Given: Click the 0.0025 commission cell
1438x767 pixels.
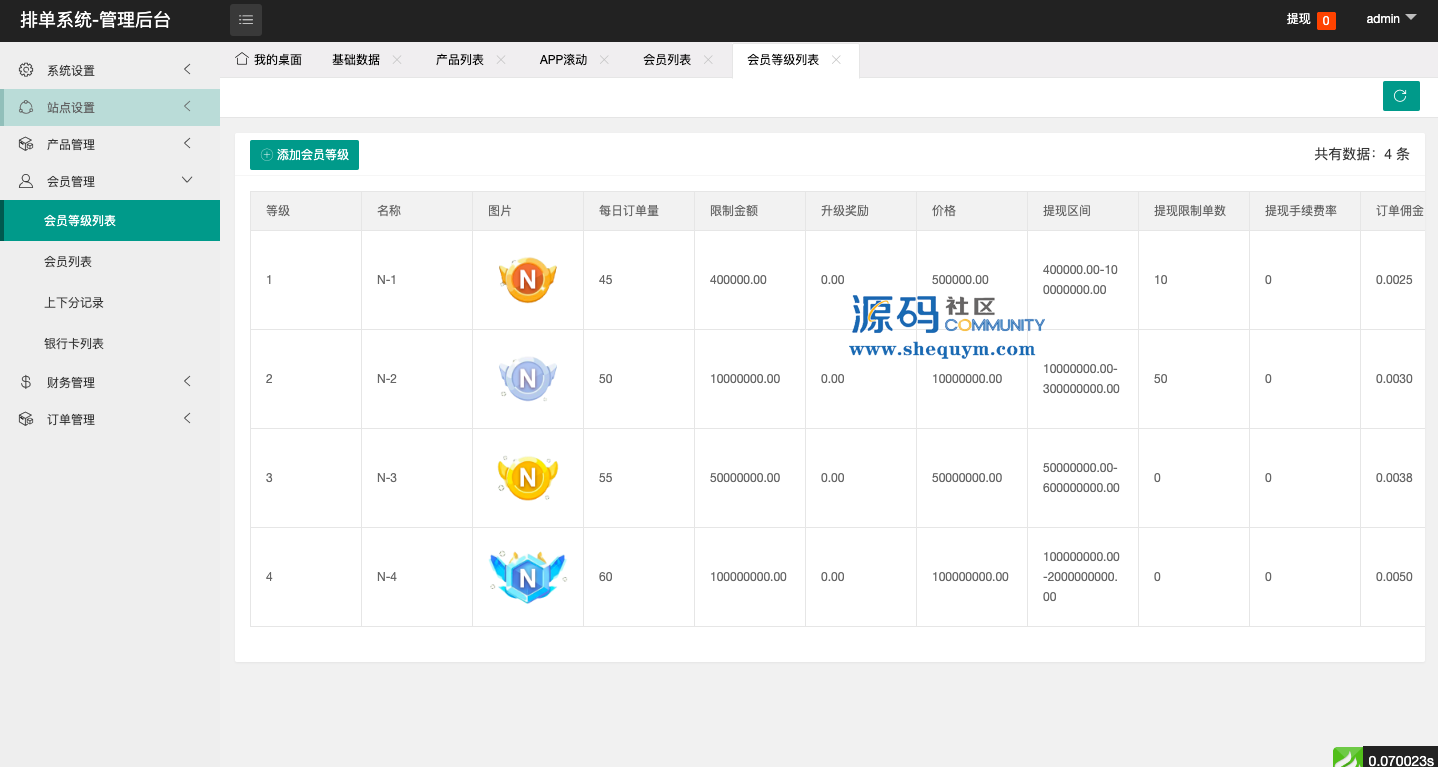Looking at the screenshot, I should 1394,280.
